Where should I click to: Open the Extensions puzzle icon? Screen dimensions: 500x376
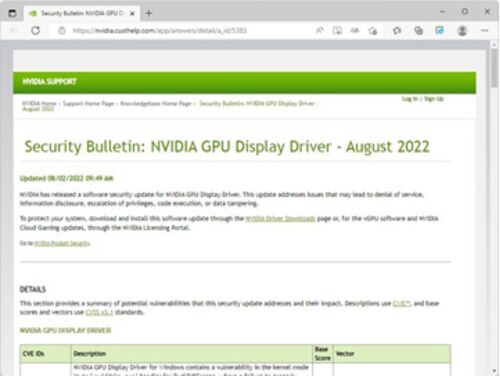(x=397, y=31)
